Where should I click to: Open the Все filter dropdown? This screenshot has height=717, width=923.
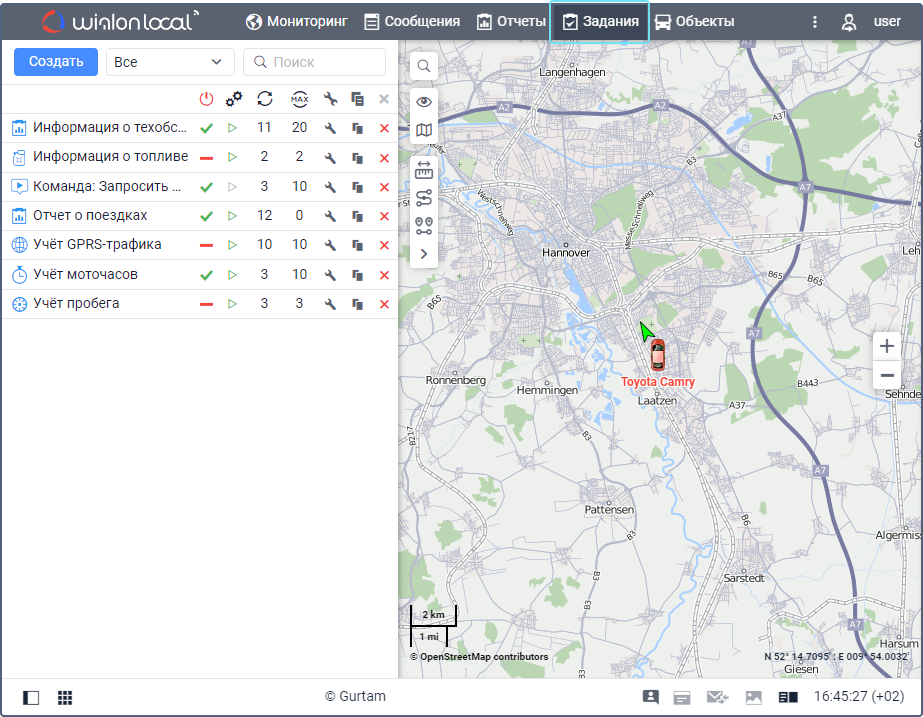[170, 62]
